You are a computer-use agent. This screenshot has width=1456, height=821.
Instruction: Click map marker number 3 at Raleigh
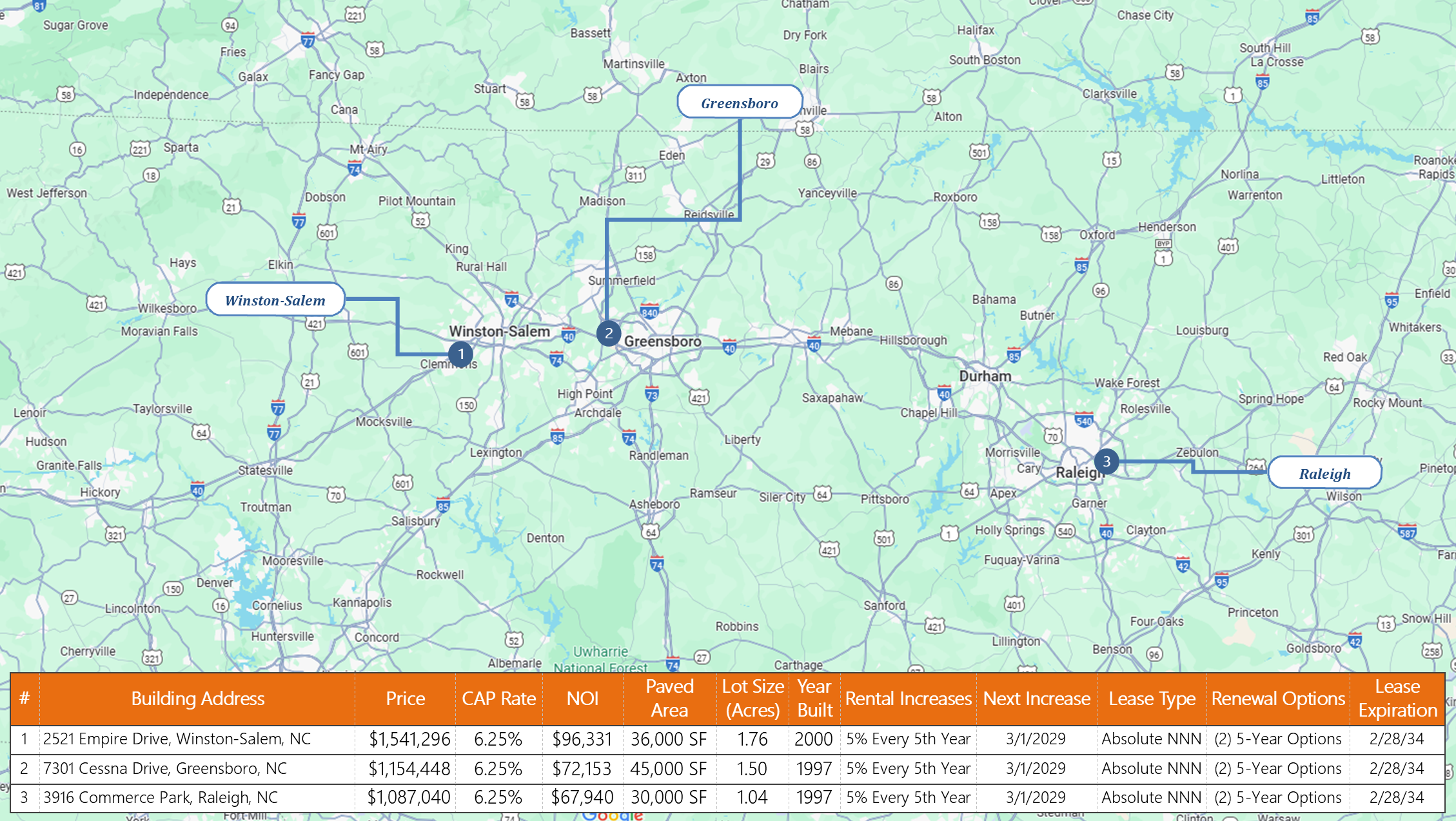[x=1107, y=461]
